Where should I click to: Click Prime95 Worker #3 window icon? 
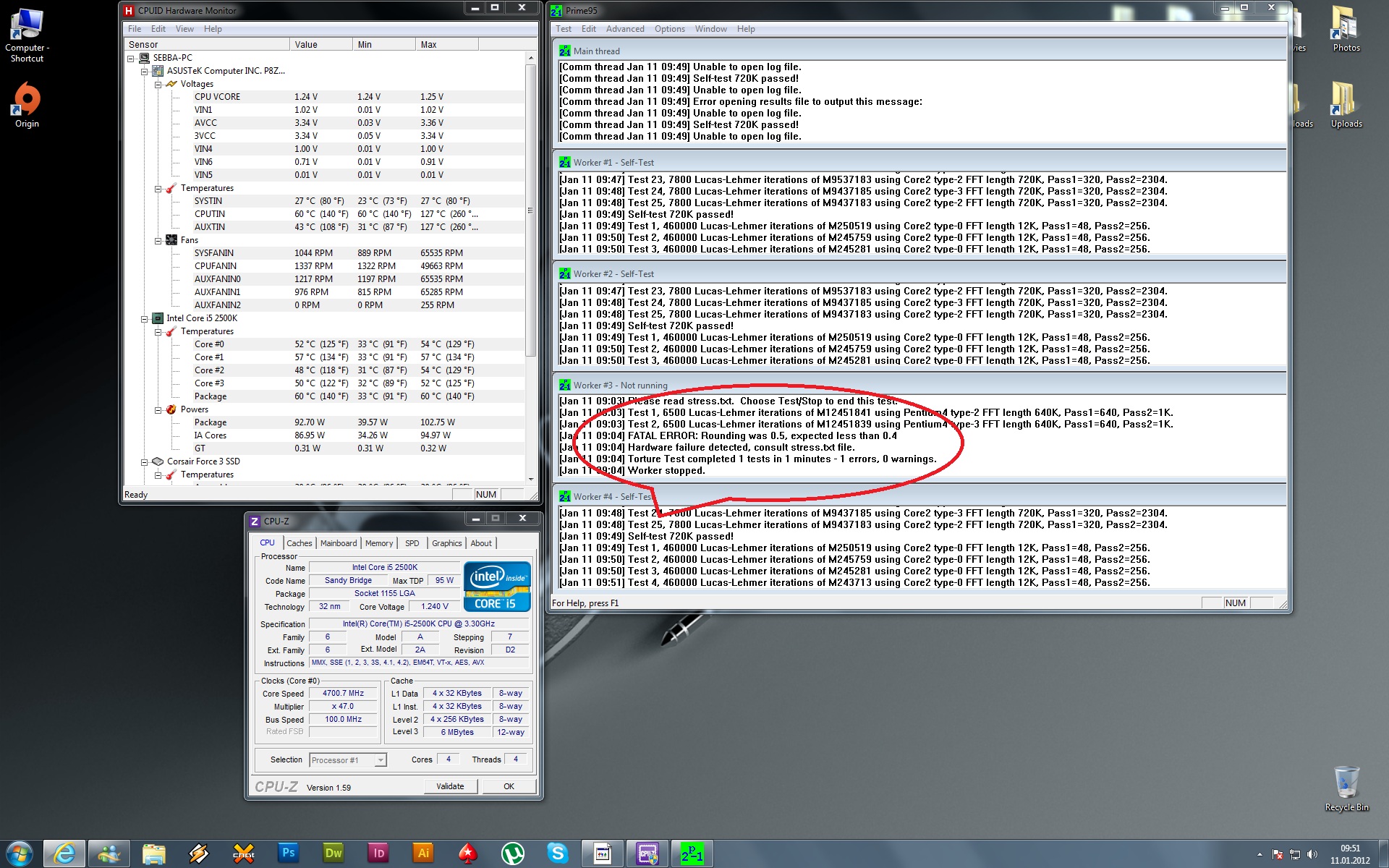[565, 386]
